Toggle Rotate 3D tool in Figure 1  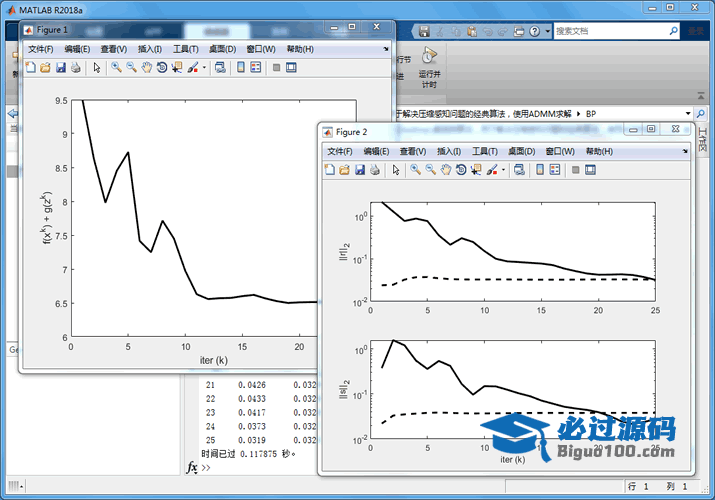(161, 68)
